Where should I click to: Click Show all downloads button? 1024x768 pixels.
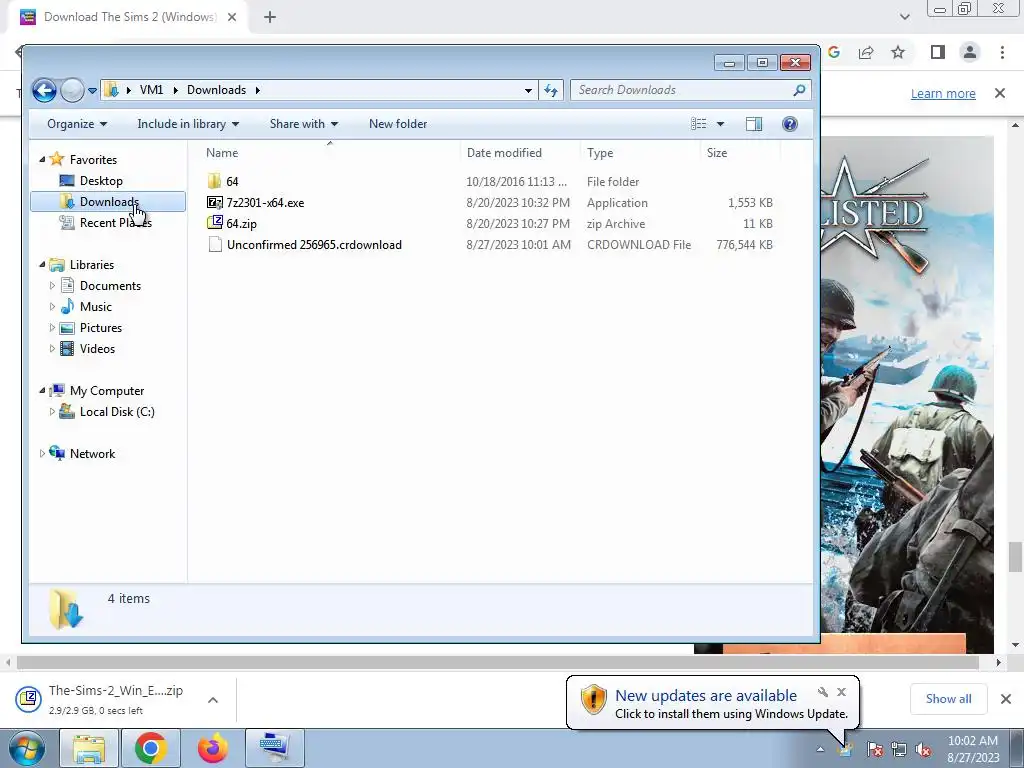[948, 699]
